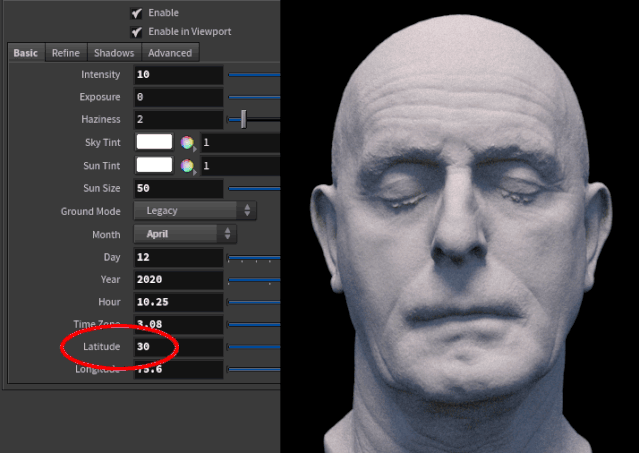
Task: Click the Year field showing 2020
Action: [x=178, y=279]
